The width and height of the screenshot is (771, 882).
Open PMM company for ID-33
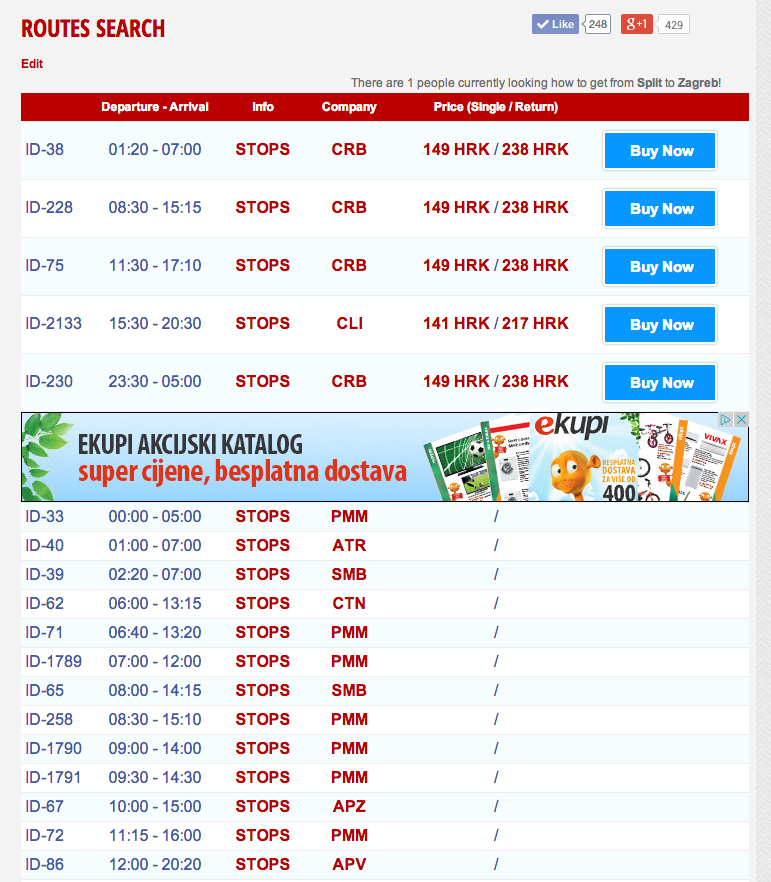[349, 516]
